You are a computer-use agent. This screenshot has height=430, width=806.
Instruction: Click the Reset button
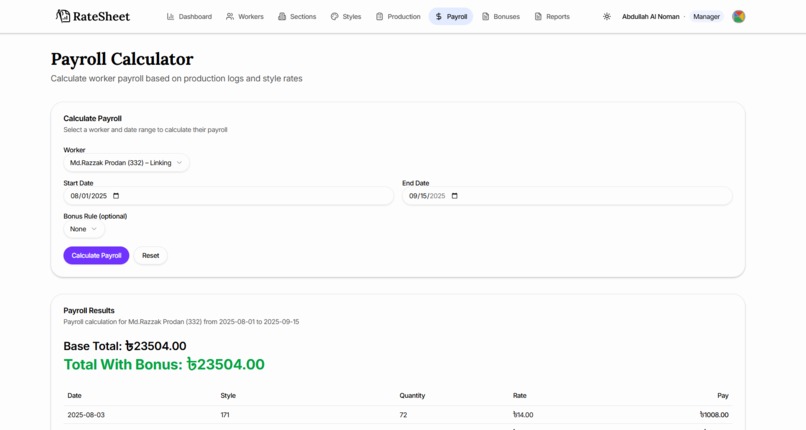[151, 255]
